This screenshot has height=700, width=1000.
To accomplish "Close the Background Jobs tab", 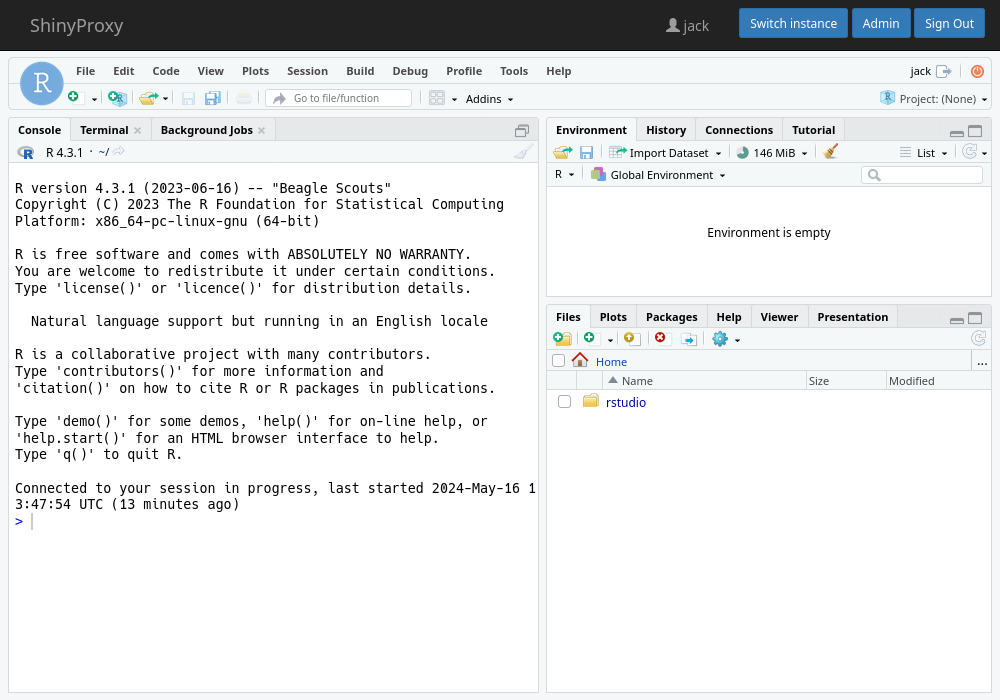I will click(x=261, y=131).
